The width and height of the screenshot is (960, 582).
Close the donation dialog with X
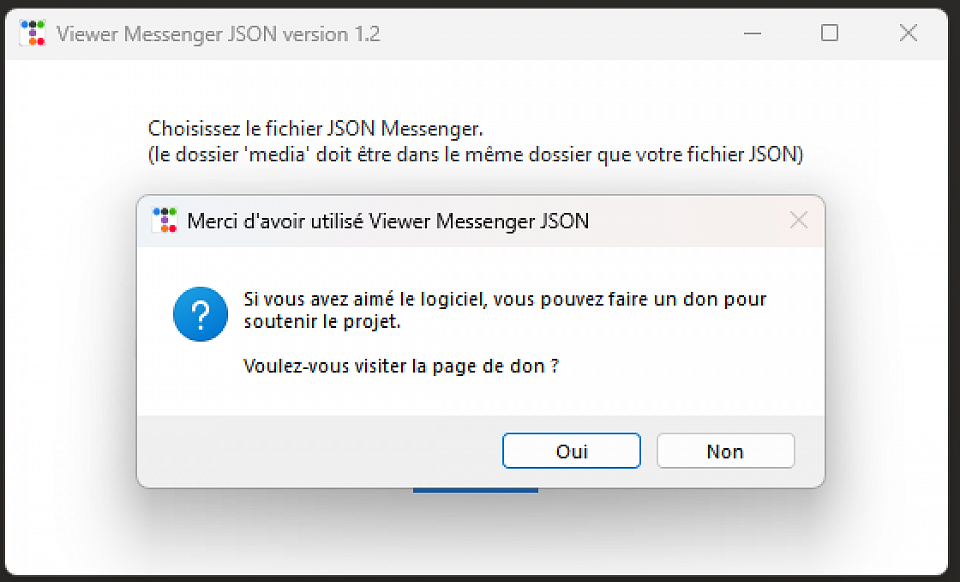pyautogui.click(x=798, y=221)
